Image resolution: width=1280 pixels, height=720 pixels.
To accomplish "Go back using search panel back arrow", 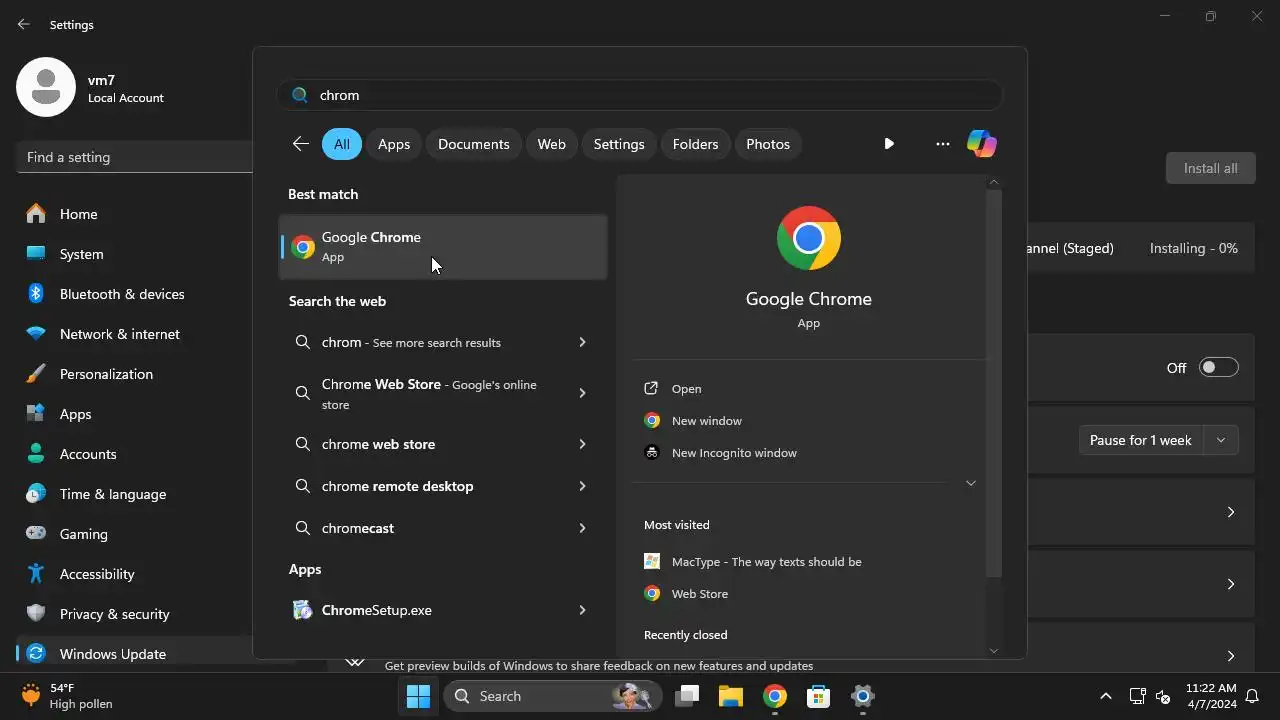I will click(x=300, y=144).
